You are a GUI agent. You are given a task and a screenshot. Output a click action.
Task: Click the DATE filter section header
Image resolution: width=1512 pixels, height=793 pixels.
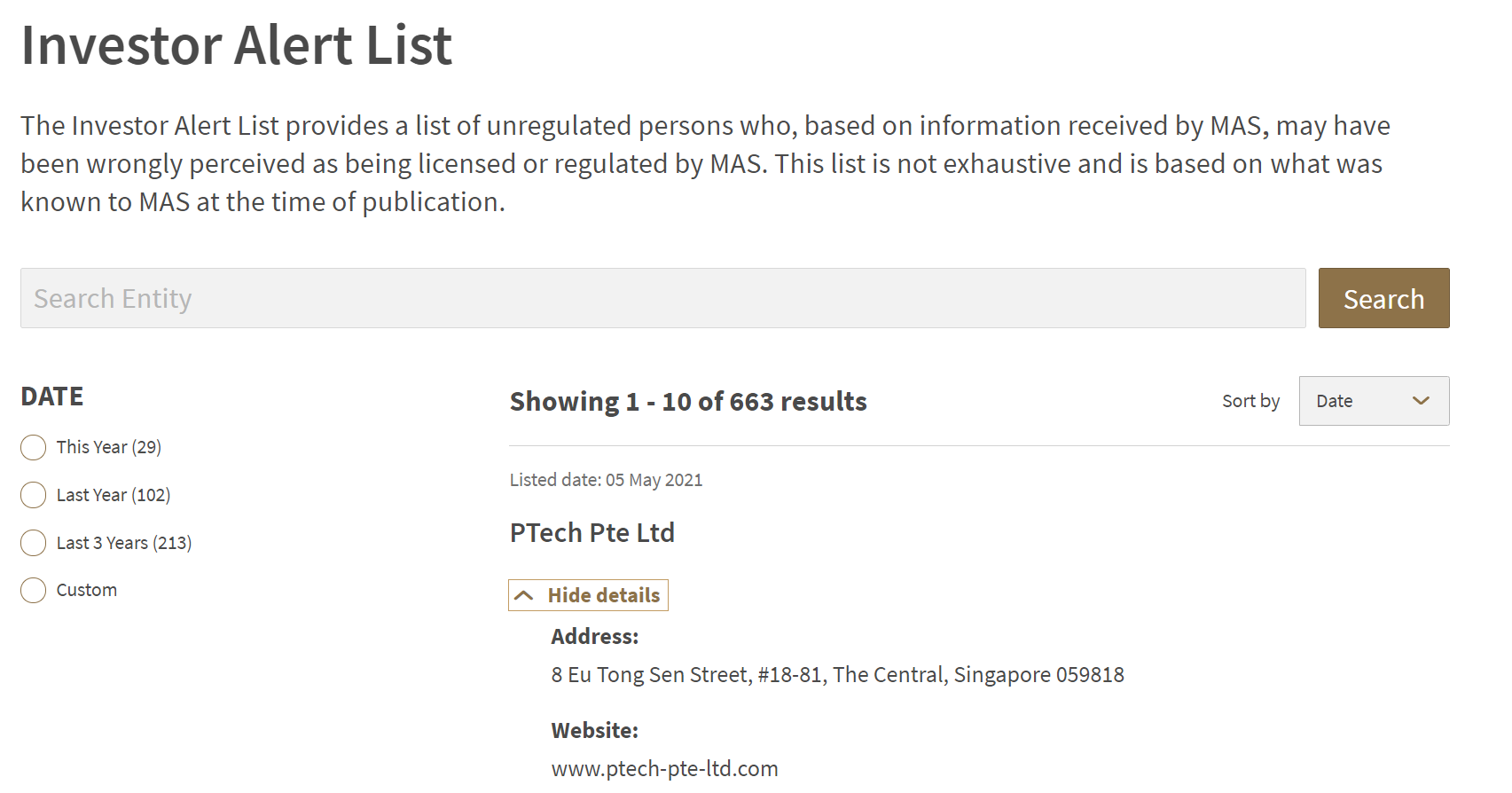coord(51,396)
